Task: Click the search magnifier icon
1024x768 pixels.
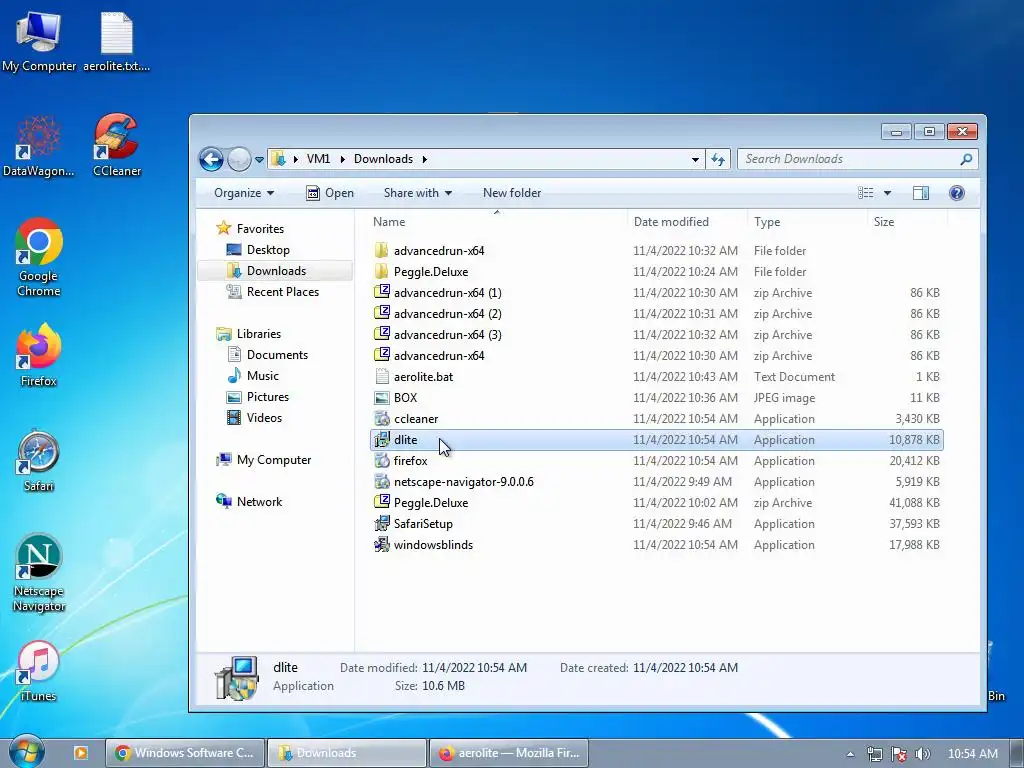Action: coord(966,159)
